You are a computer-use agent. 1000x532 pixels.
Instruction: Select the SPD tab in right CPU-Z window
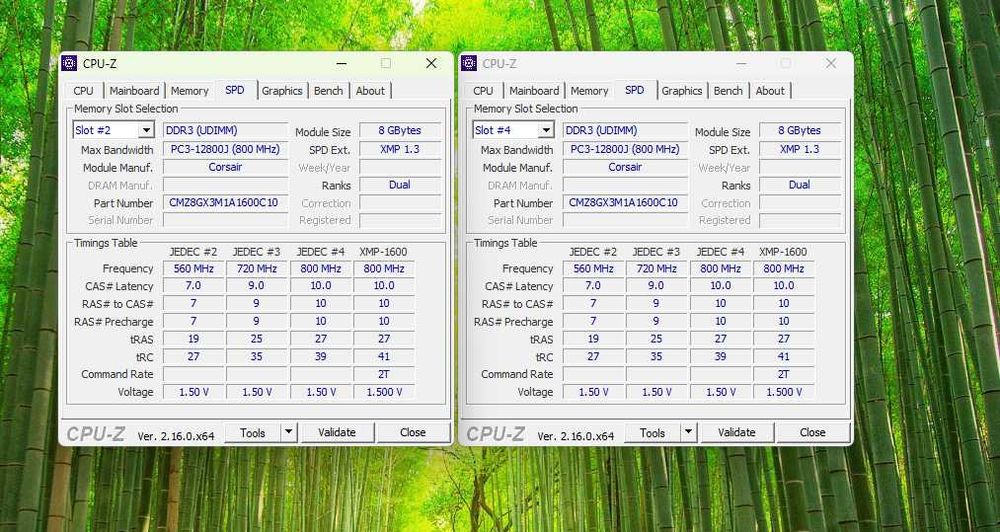pyautogui.click(x=635, y=90)
